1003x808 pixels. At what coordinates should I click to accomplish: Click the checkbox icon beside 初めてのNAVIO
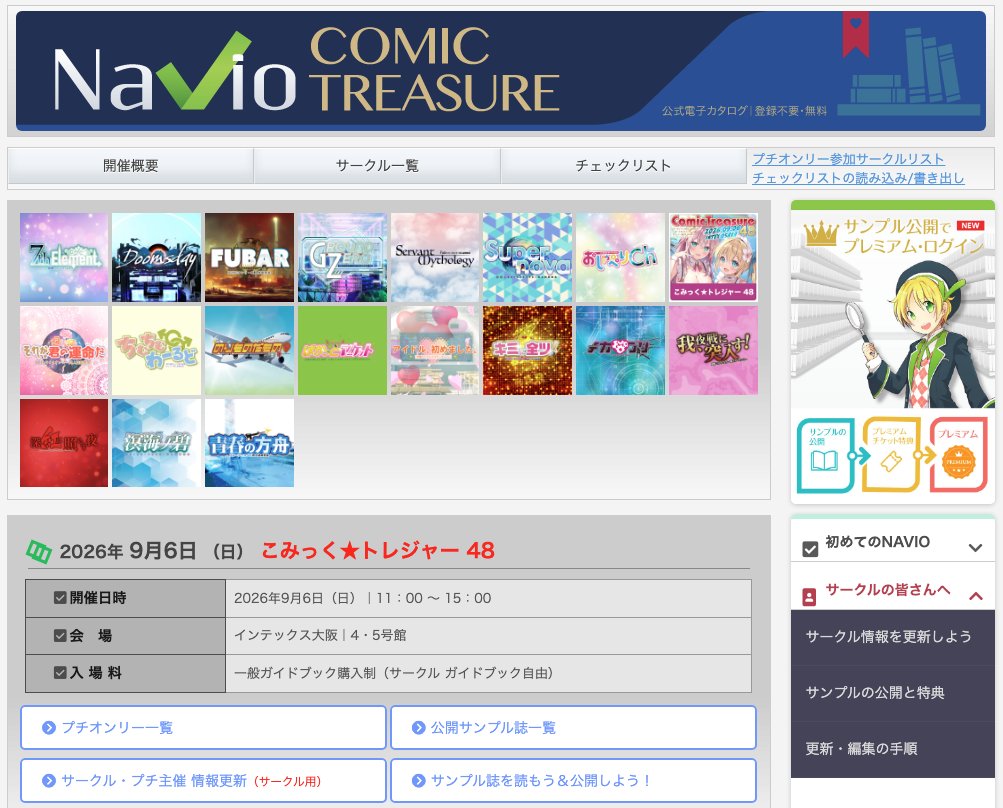[810, 550]
